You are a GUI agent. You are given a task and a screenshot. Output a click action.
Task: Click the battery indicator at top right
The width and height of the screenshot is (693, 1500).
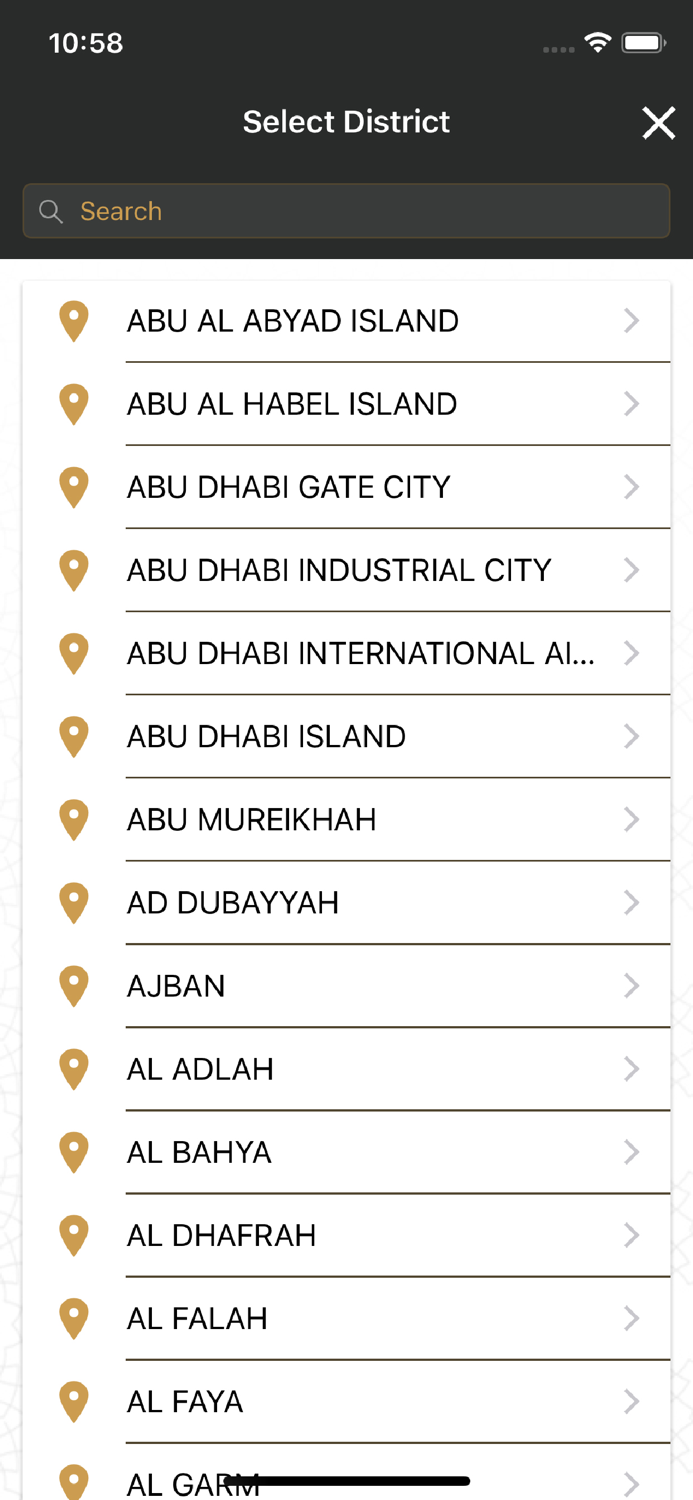point(644,42)
